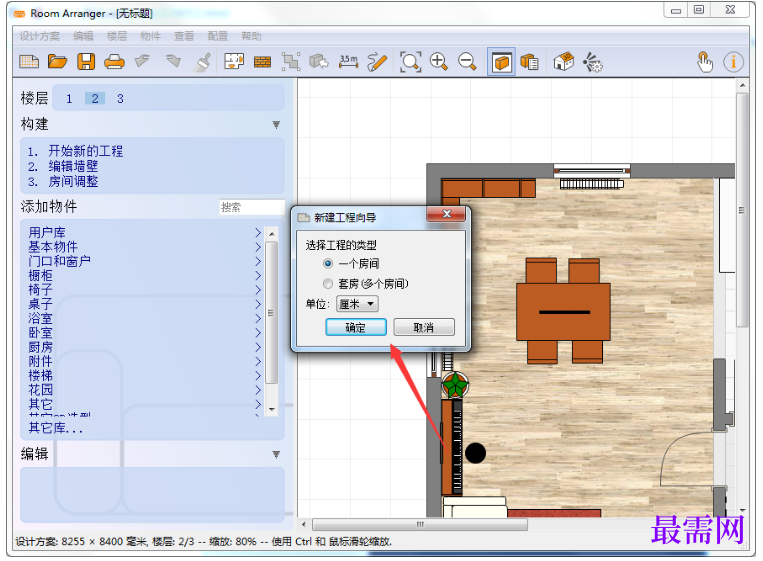This screenshot has height=561, width=763.
Task: Collapse the 构建 section arrow
Action: click(276, 125)
